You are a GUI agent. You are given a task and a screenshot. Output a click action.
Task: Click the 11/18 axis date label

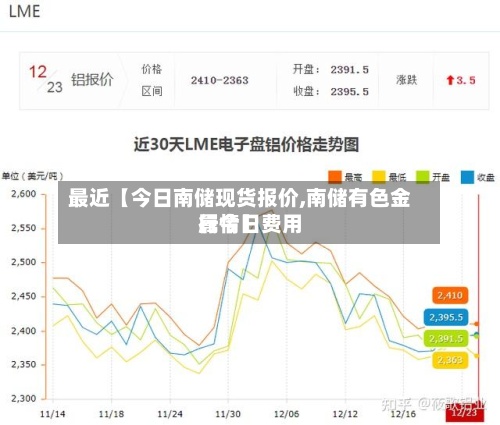[x=111, y=414]
